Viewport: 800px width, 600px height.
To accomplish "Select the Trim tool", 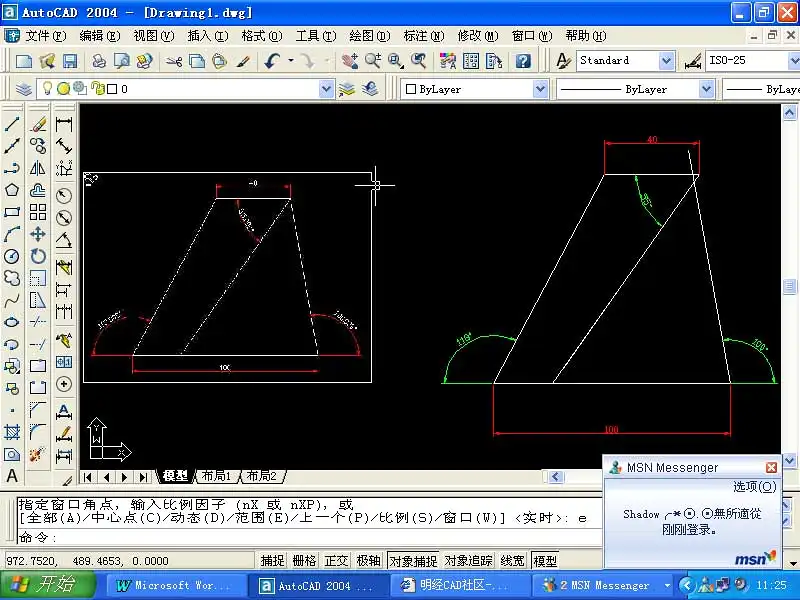I will [38, 322].
